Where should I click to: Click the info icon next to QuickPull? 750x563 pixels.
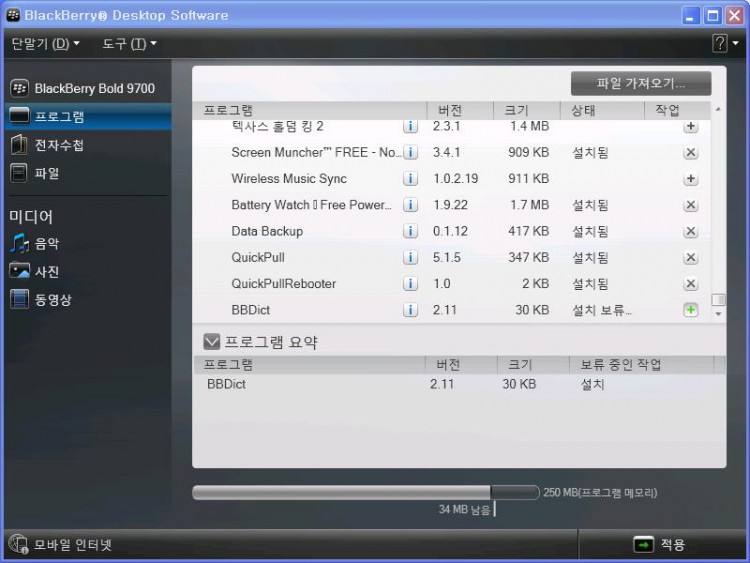pyautogui.click(x=410, y=258)
